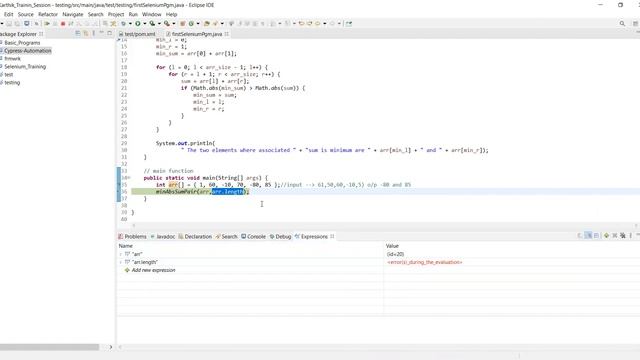This screenshot has height=360, width=640.
Task: Close the firstSeleniumPgm.java editor tab
Action: 227,34
